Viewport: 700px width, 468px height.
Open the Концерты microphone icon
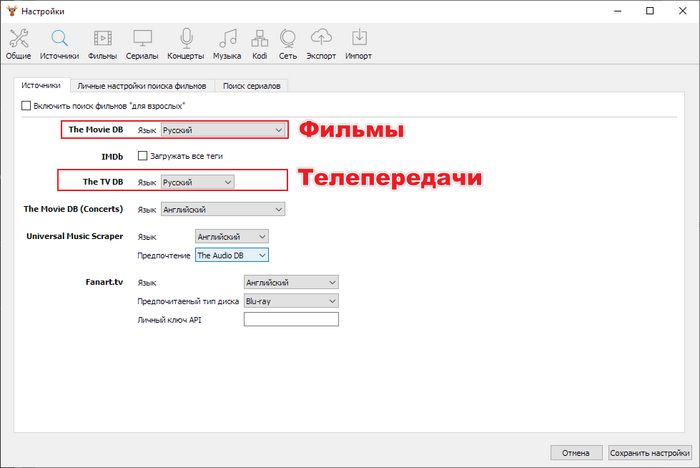click(x=186, y=42)
